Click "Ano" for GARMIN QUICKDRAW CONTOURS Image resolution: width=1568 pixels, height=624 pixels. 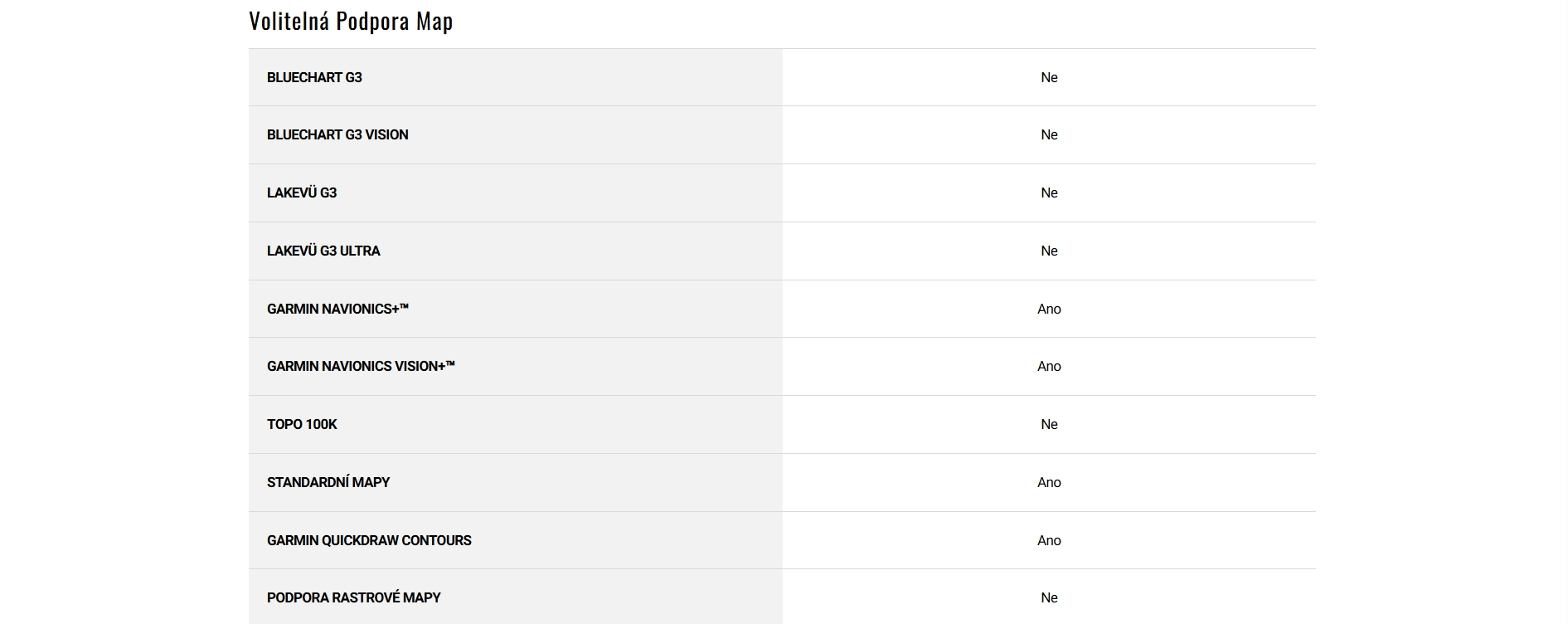(x=1049, y=540)
